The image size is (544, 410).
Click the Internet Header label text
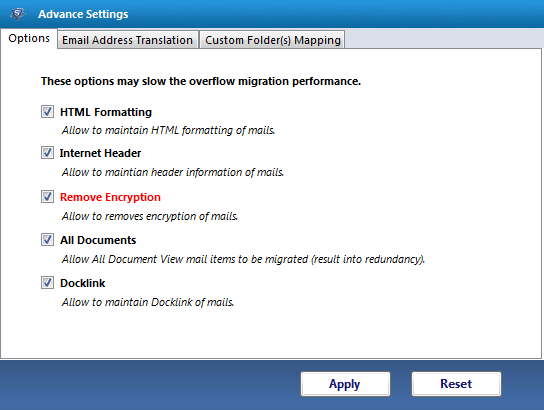[100, 153]
